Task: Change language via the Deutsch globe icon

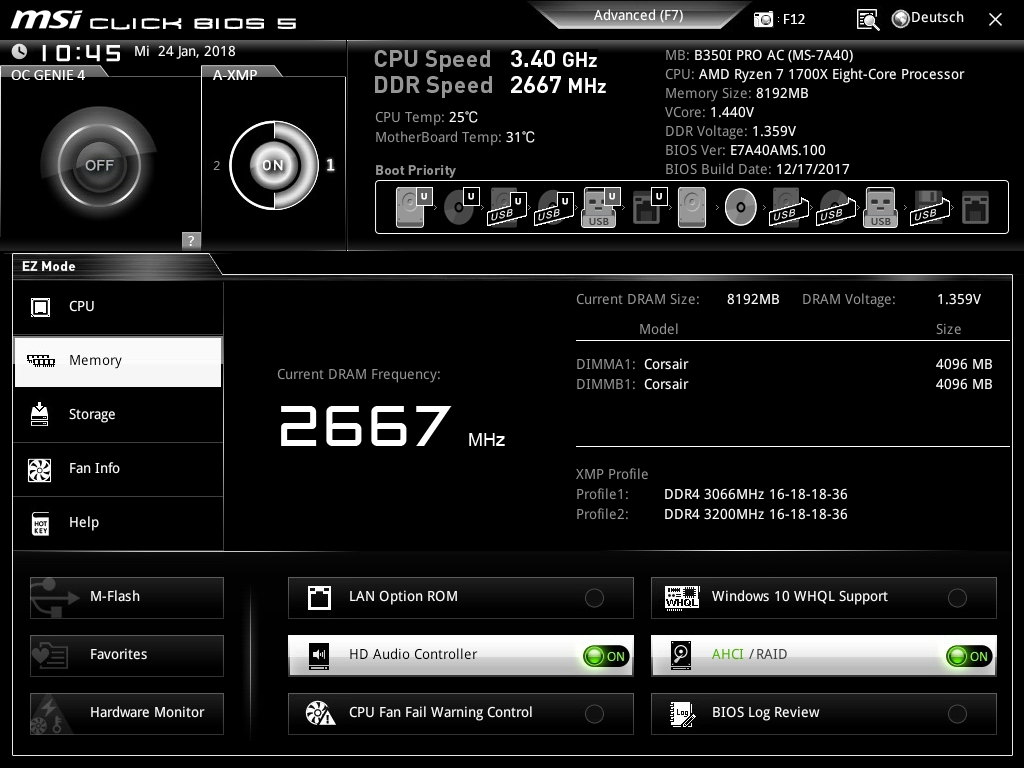Action: [x=901, y=19]
